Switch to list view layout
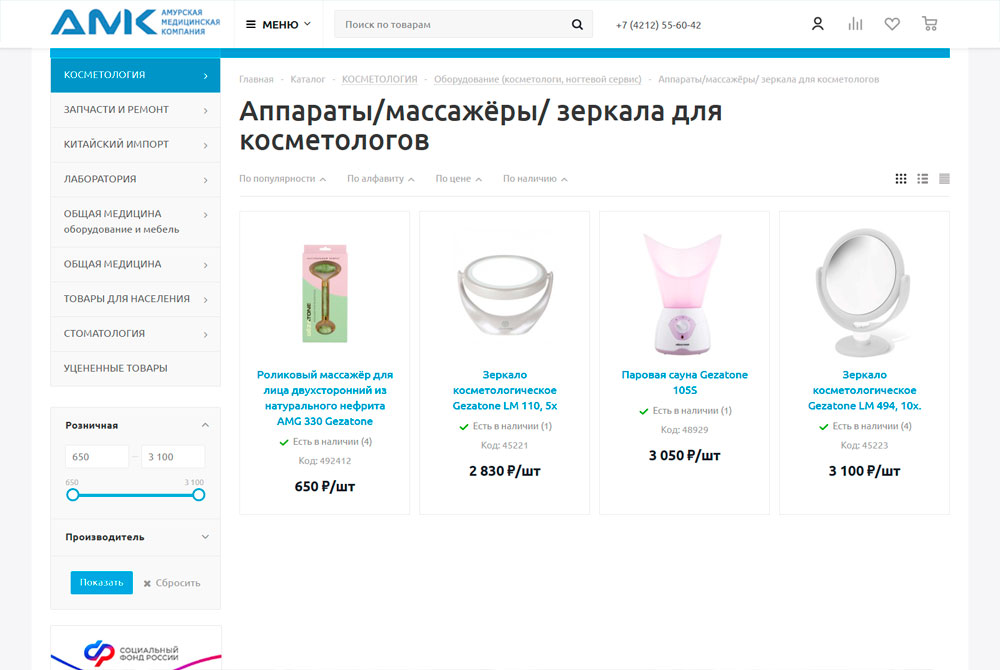The width and height of the screenshot is (1000, 670). click(922, 178)
